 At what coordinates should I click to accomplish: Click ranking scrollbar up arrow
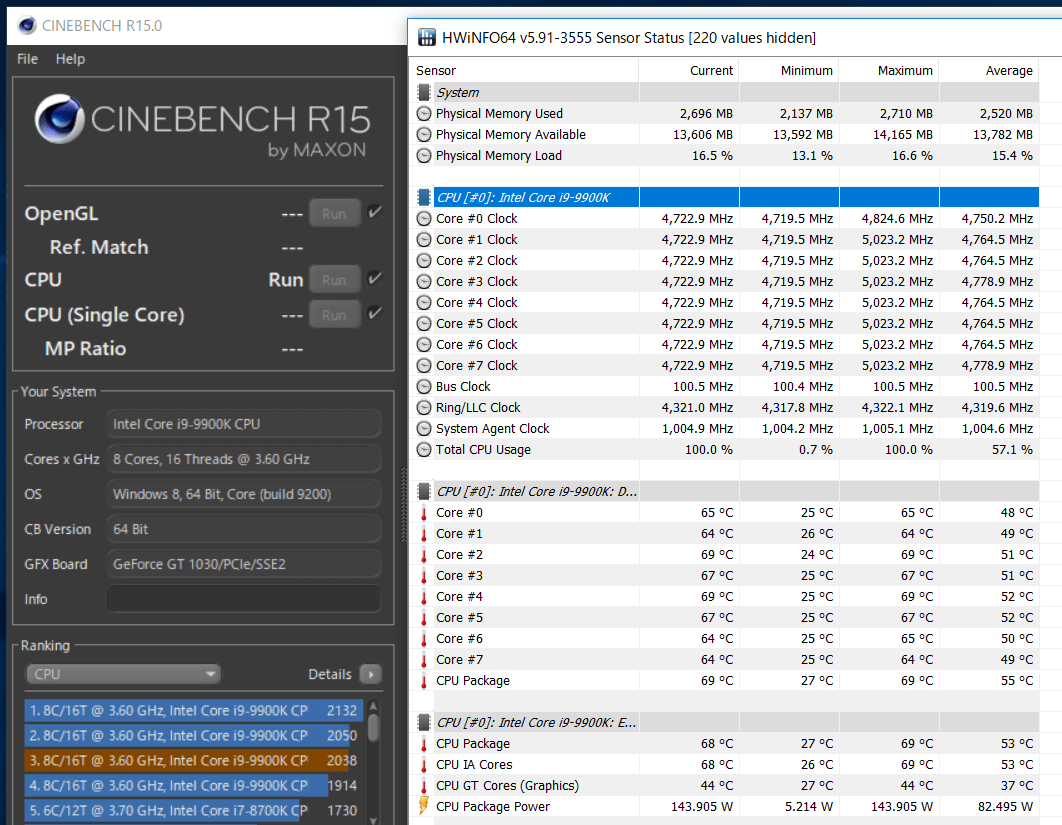[x=373, y=706]
